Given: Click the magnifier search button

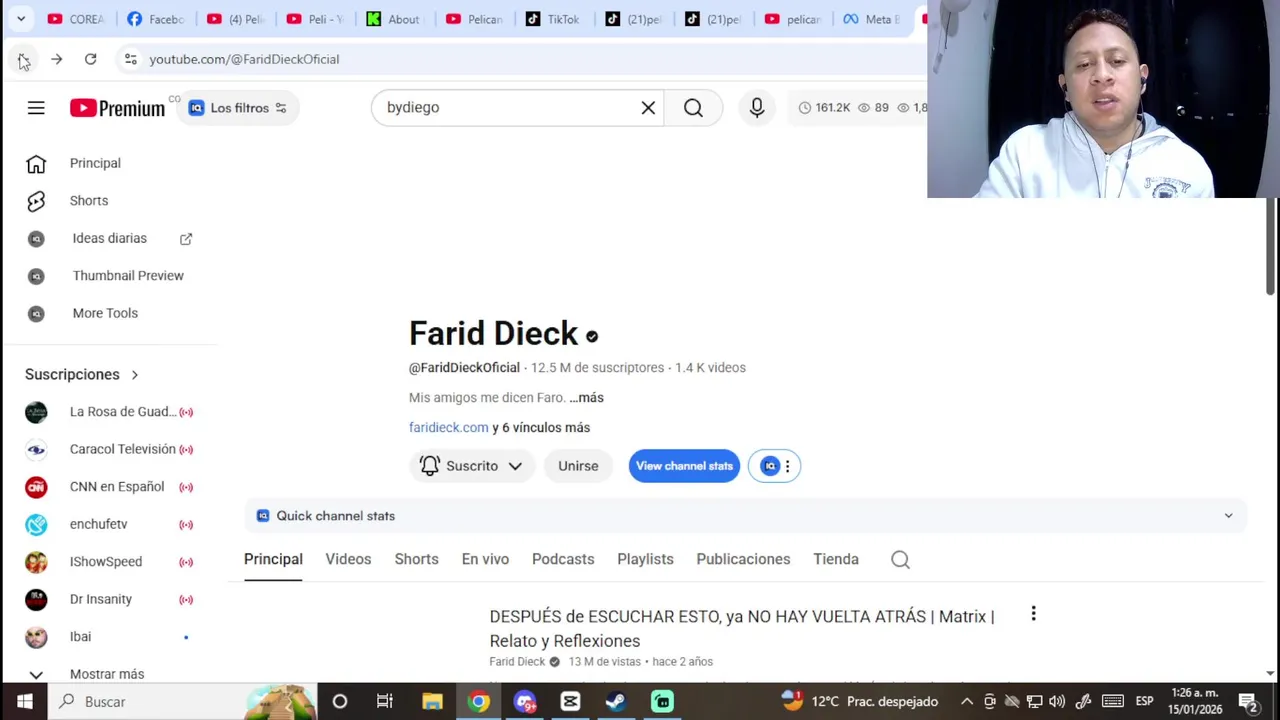Looking at the screenshot, I should pos(693,108).
